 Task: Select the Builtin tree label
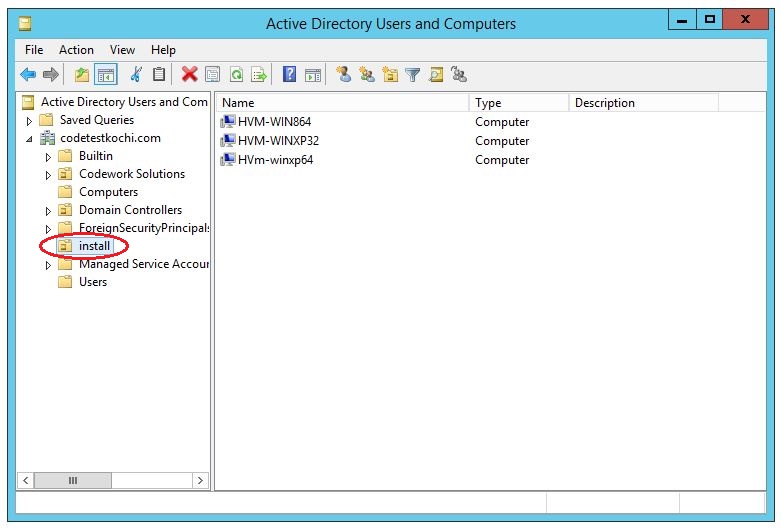(96, 156)
